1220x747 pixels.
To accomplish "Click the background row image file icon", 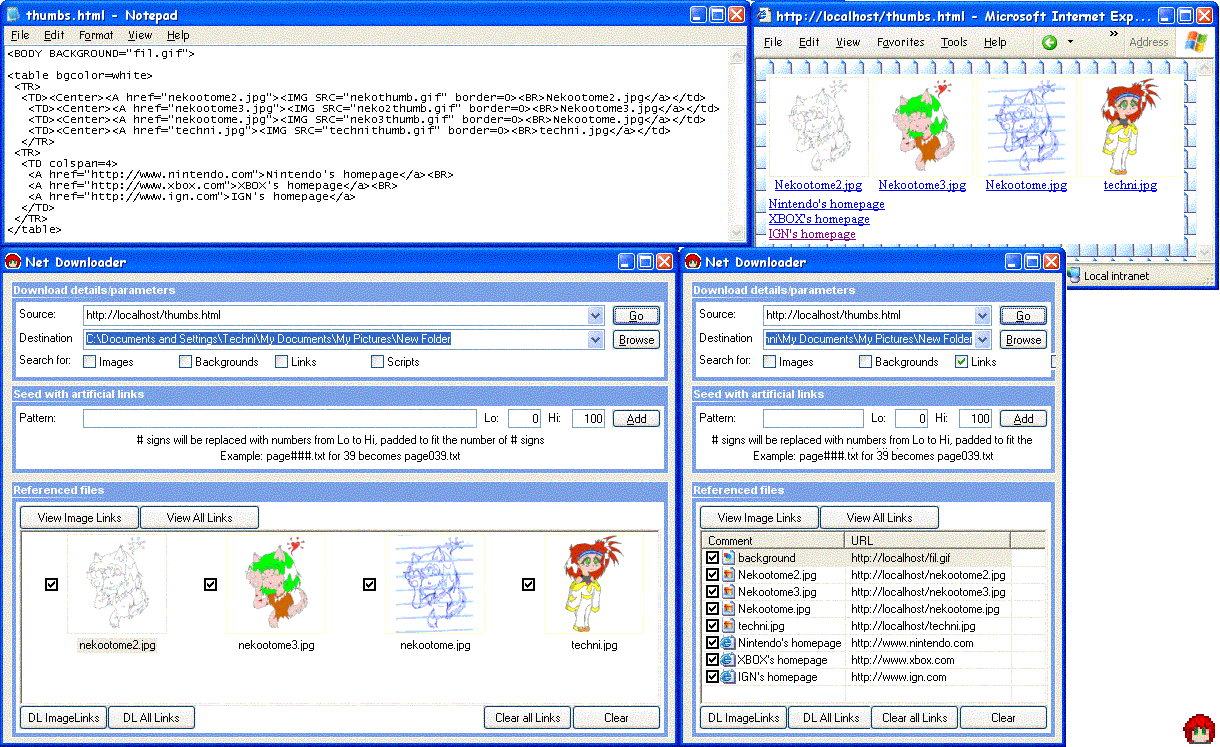I will click(x=728, y=558).
